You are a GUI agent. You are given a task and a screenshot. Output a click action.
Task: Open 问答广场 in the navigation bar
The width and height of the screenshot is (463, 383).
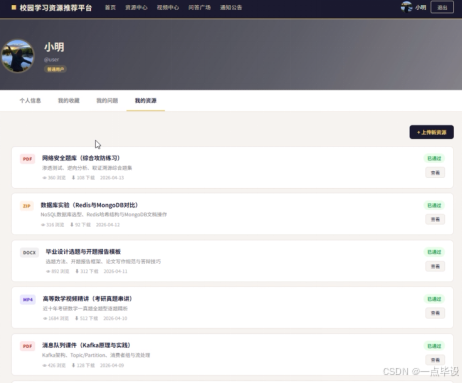point(199,7)
